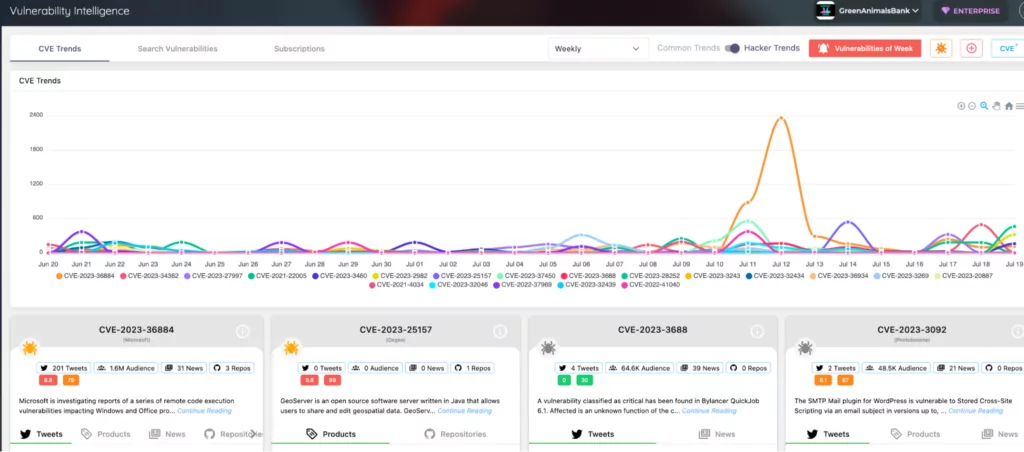Screen dimensions: 1024x452
Task: Toggle CVE-2022-41040 legend entry
Action: 650,285
